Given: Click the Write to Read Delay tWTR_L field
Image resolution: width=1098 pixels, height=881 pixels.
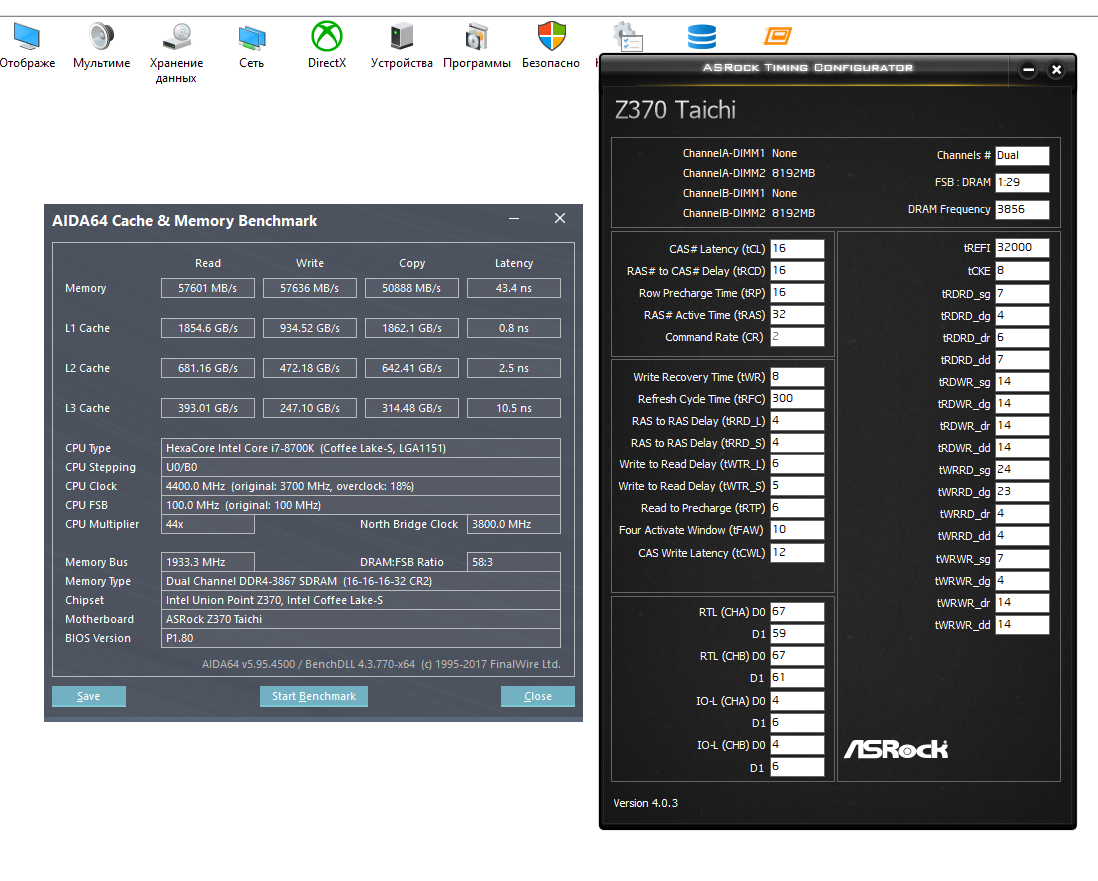Looking at the screenshot, I should (x=797, y=464).
